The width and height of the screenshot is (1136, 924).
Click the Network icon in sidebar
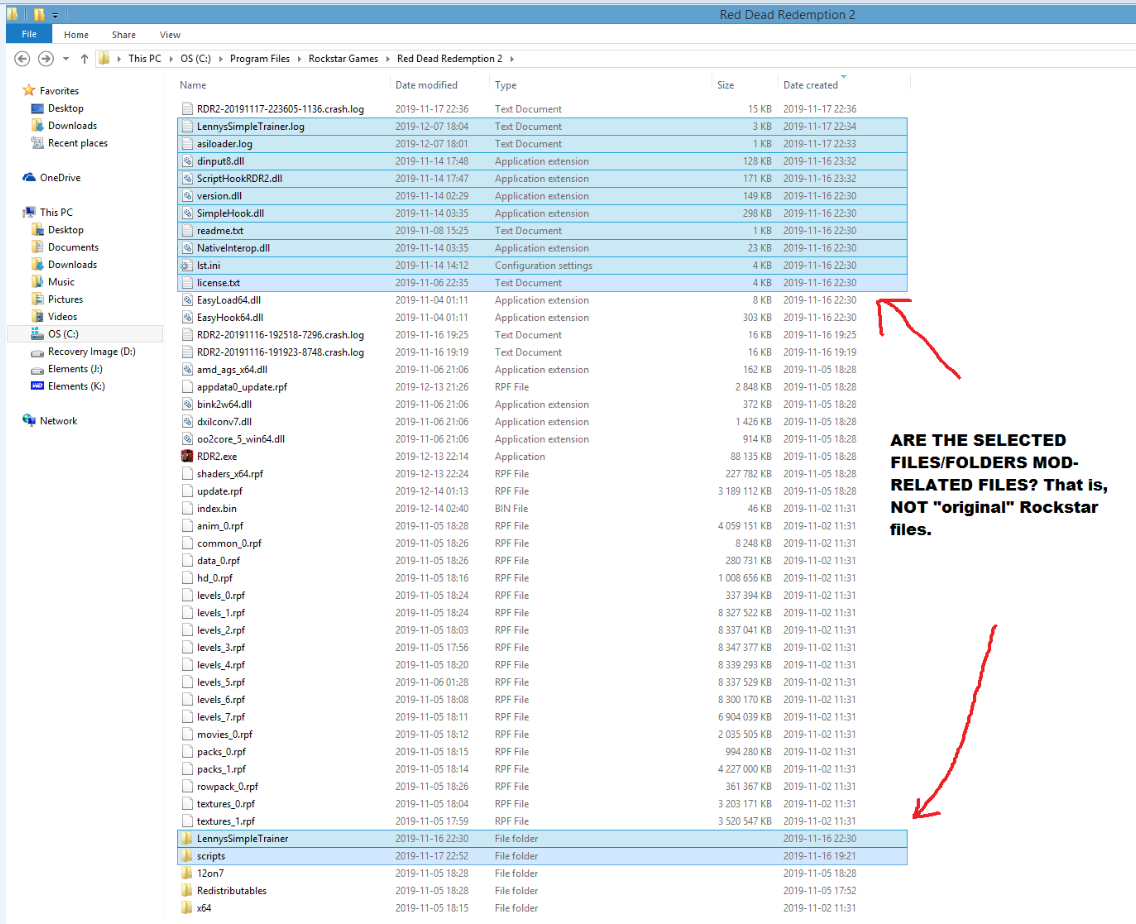tap(29, 420)
